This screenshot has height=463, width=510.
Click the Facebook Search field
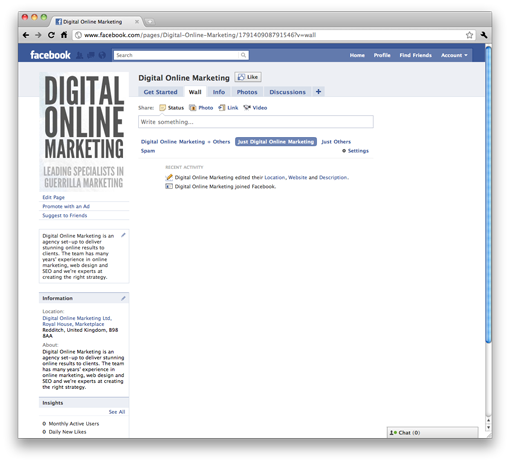click(x=177, y=55)
